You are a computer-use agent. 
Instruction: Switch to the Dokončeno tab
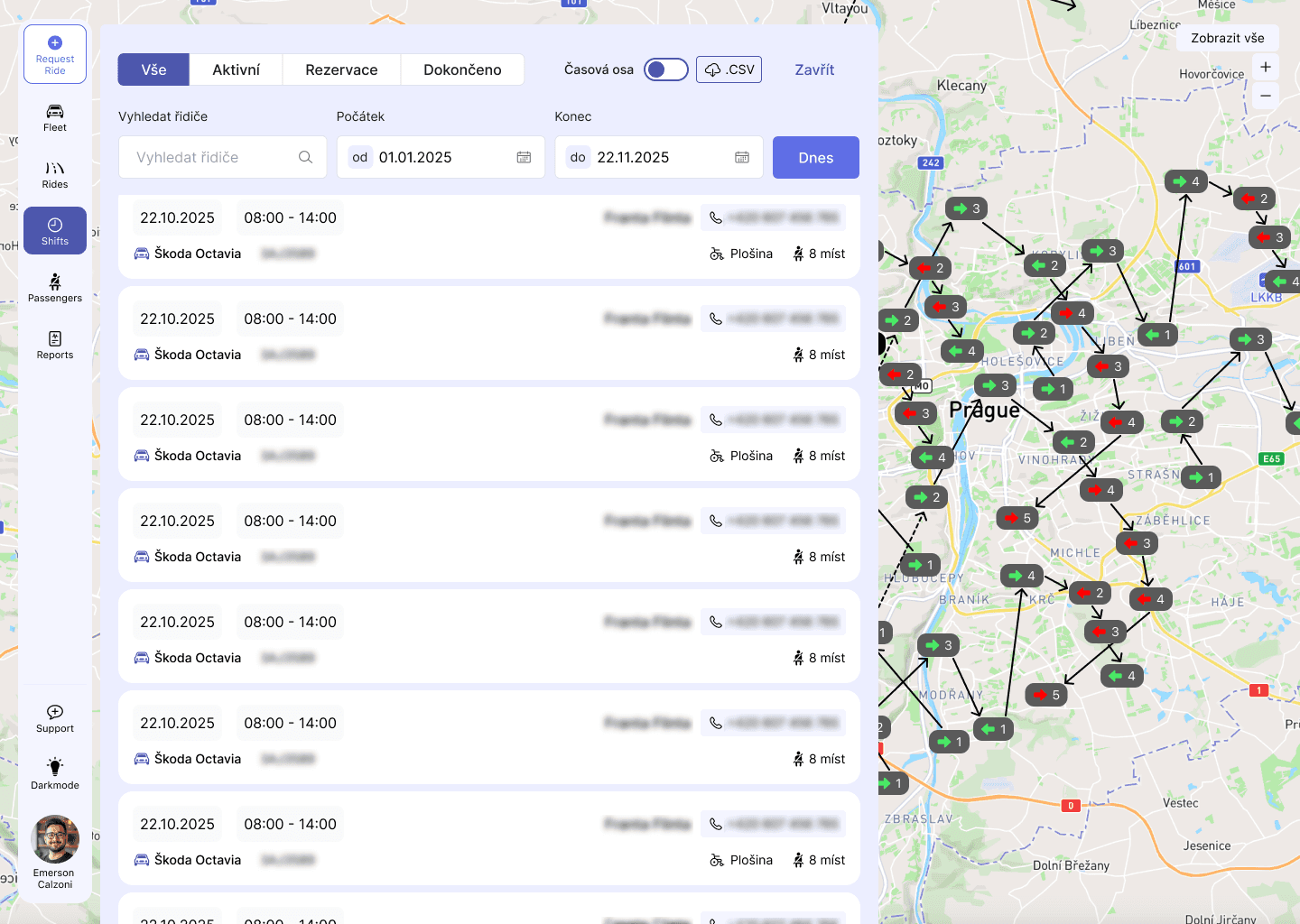[x=462, y=69]
